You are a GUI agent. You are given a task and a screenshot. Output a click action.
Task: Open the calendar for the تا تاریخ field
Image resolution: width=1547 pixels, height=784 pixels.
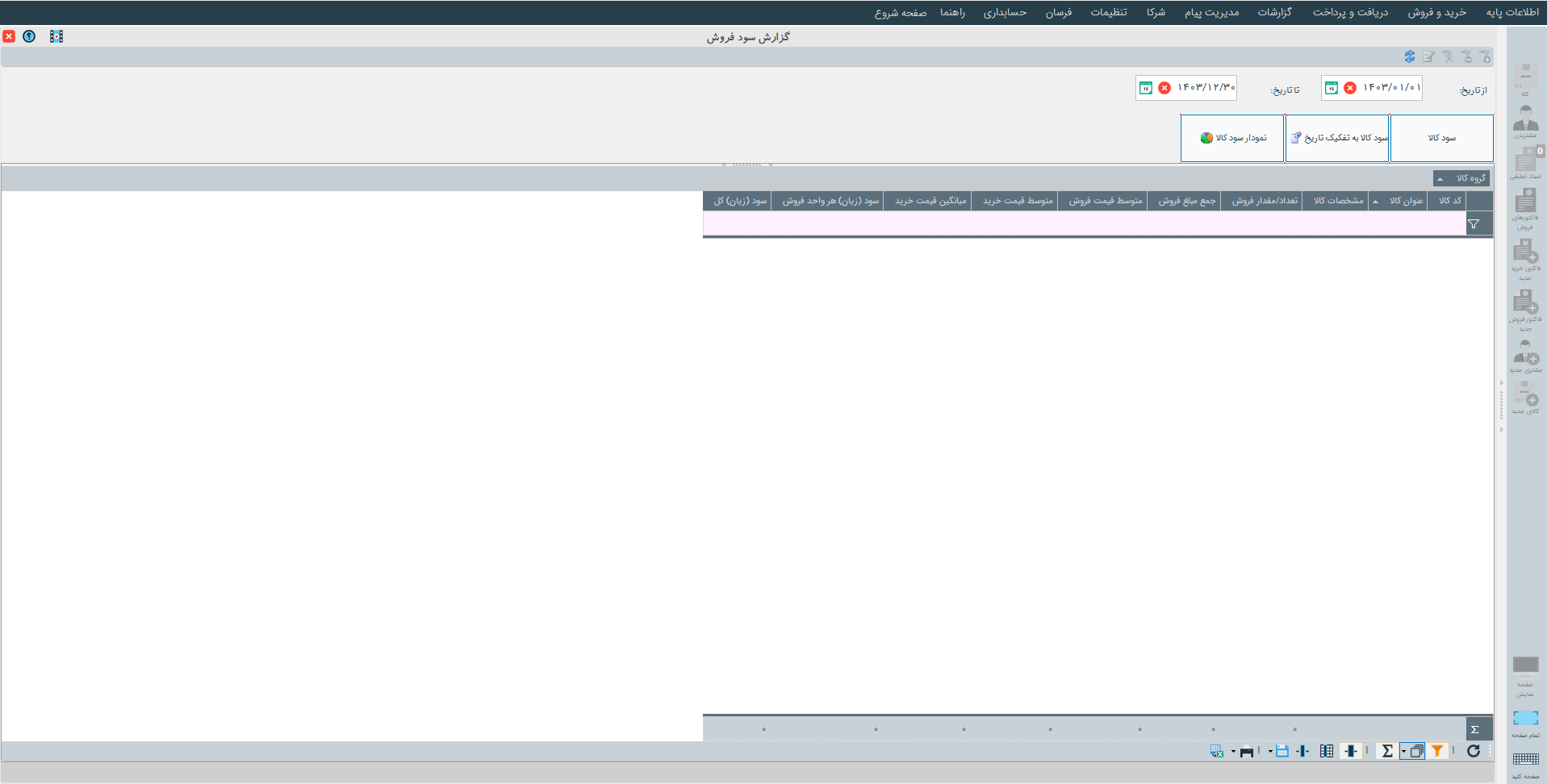pos(1146,88)
